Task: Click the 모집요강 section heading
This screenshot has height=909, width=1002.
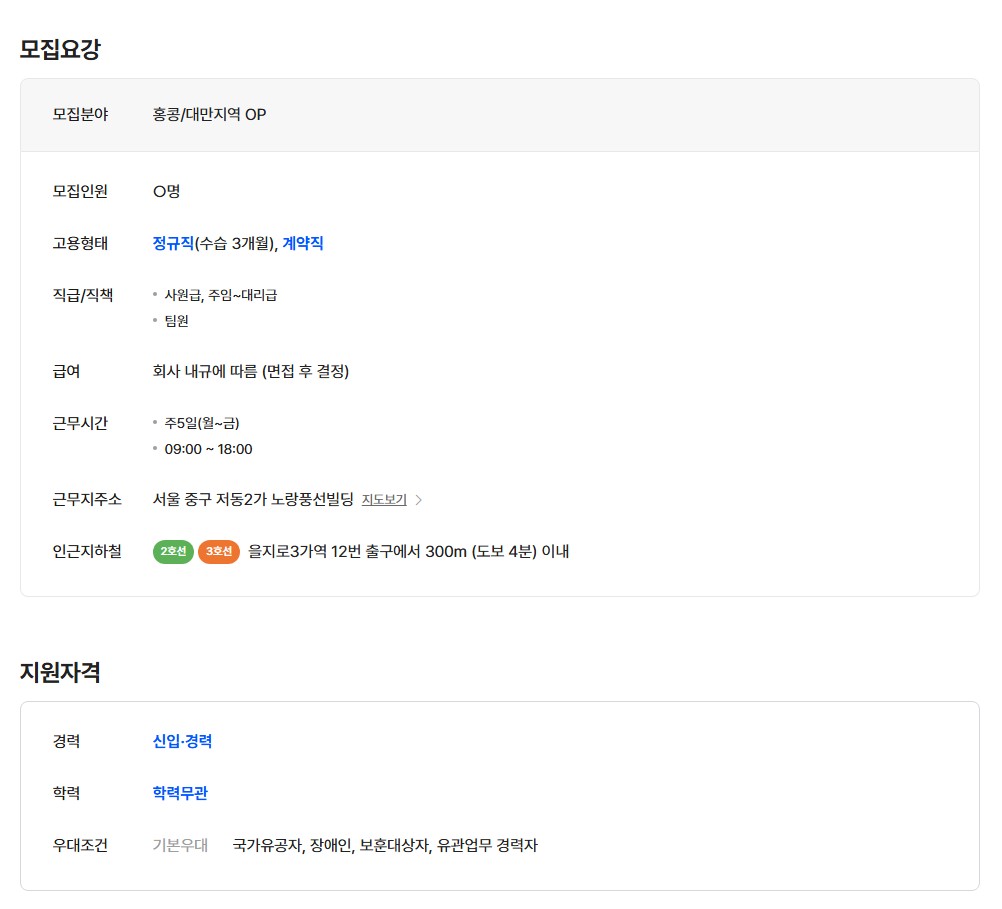Action: click(x=60, y=49)
